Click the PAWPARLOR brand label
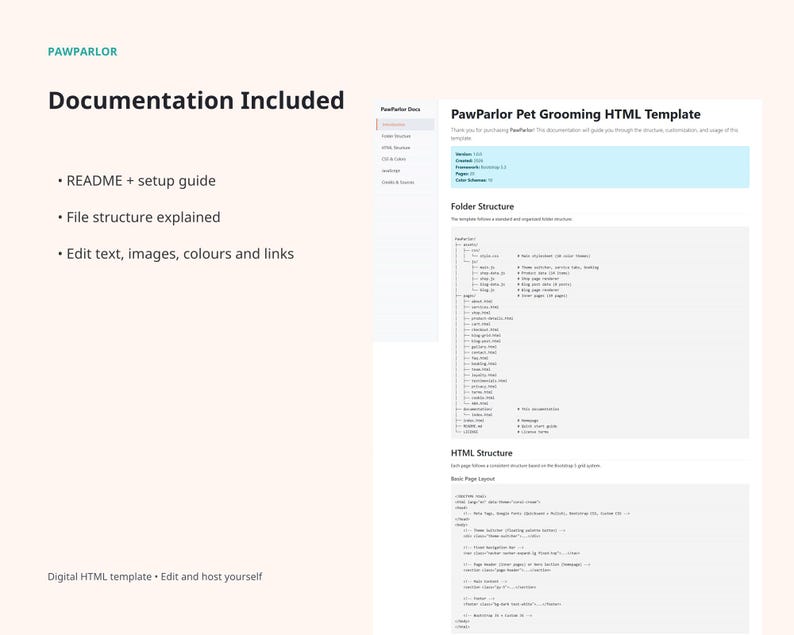Image resolution: width=794 pixels, height=635 pixels. pyautogui.click(x=83, y=52)
